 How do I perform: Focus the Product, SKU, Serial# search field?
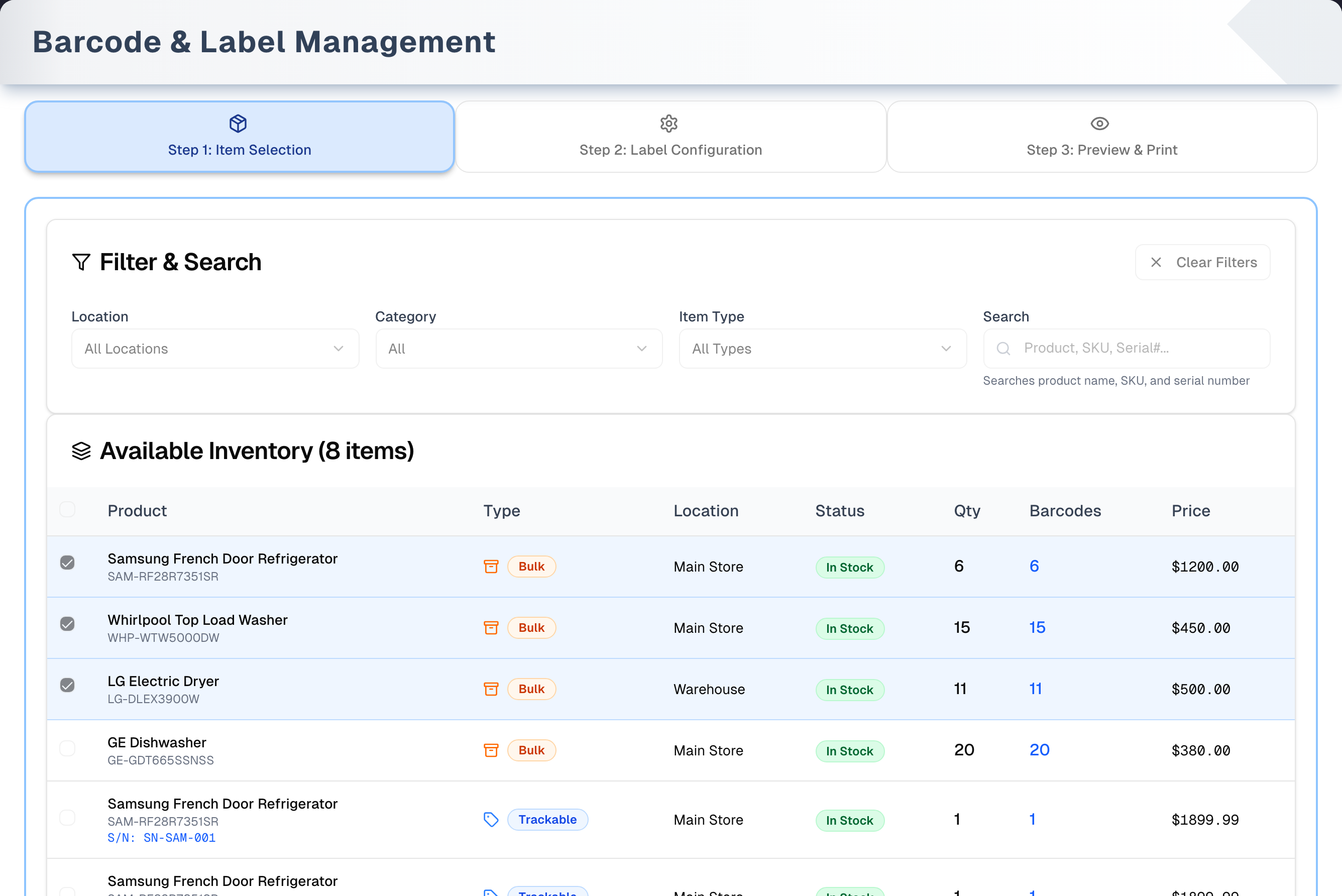coord(1127,349)
